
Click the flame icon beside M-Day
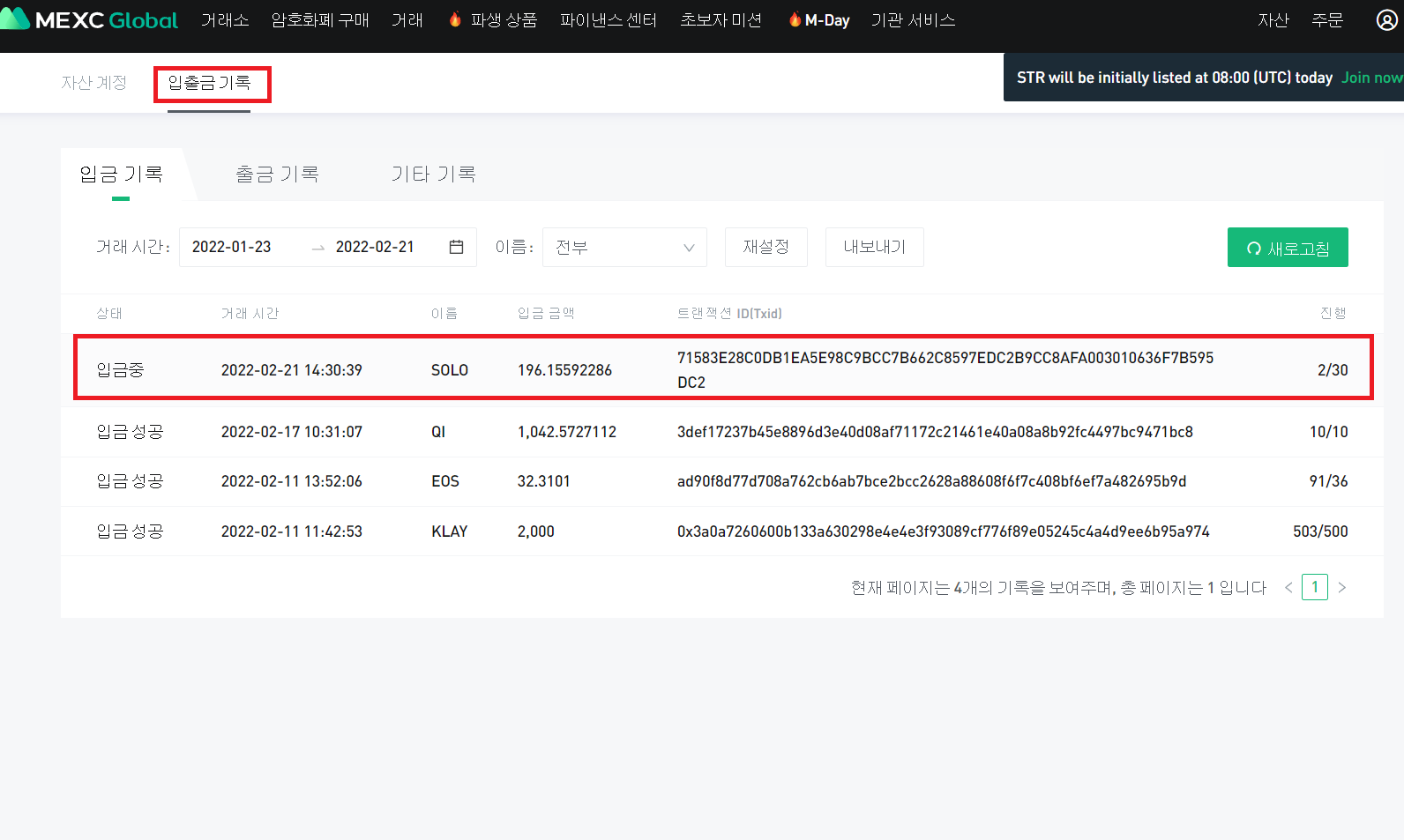[795, 19]
